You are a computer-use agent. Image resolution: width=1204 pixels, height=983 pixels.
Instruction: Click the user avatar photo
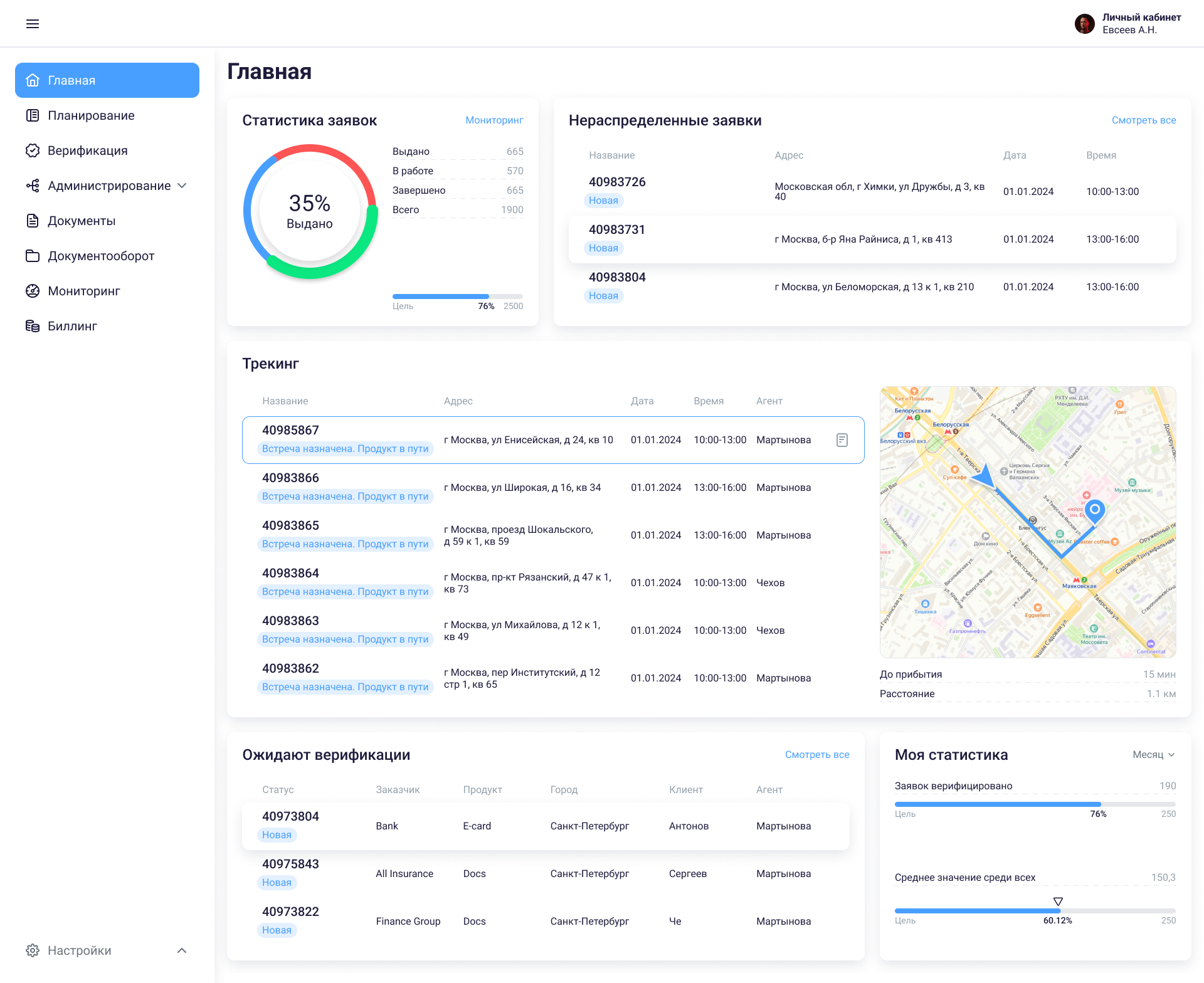[x=1084, y=23]
